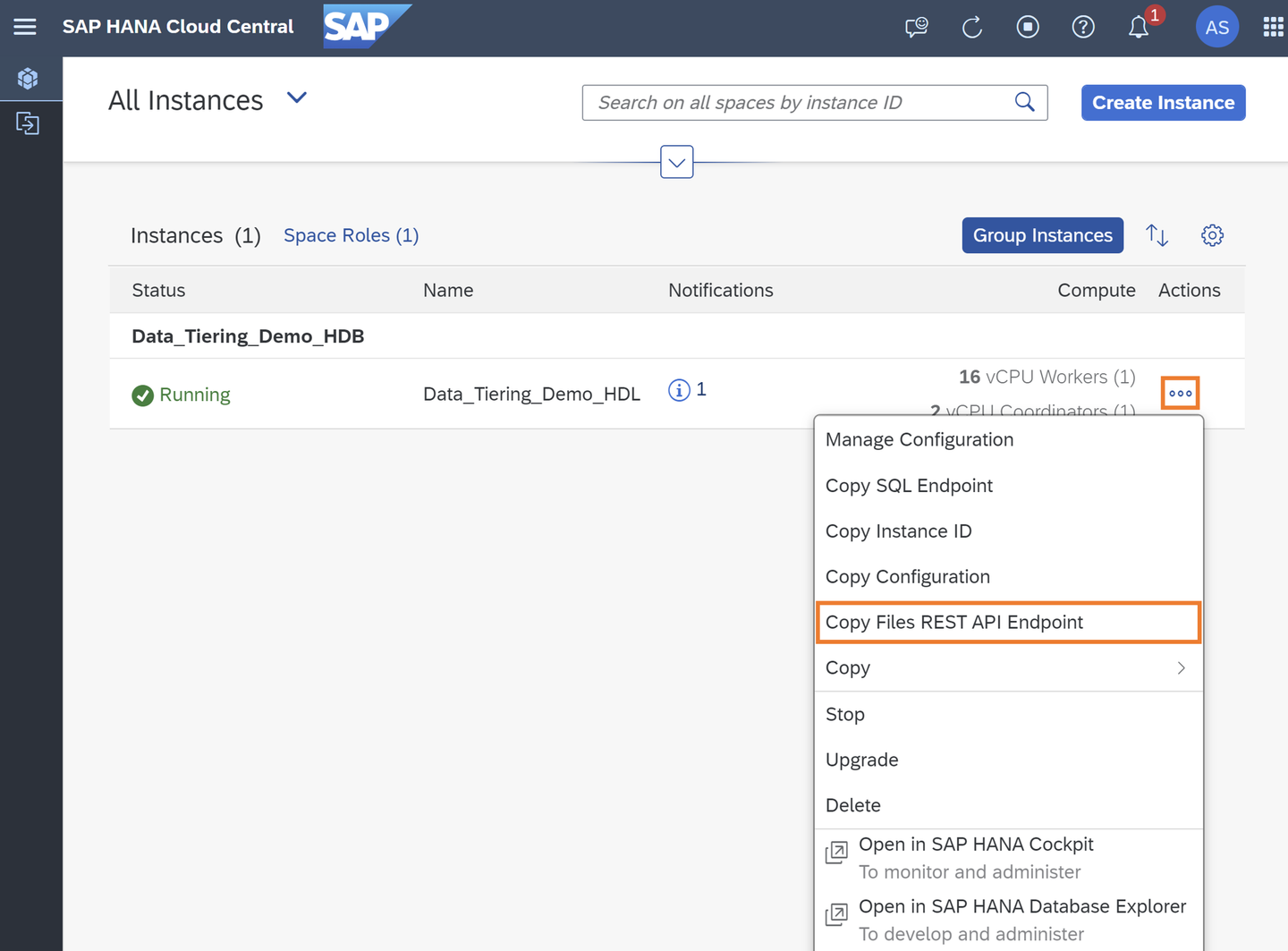Select Delete in actions menu
The width and height of the screenshot is (1288, 951).
1009,805
